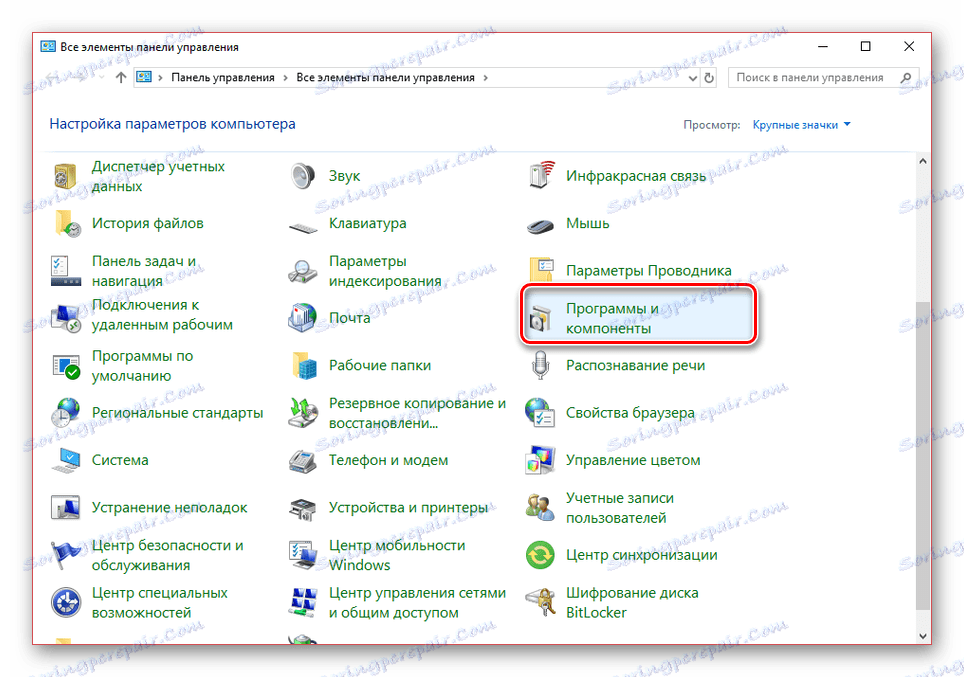
Task: Open the Programs and Features icon
Action: pyautogui.click(x=541, y=319)
